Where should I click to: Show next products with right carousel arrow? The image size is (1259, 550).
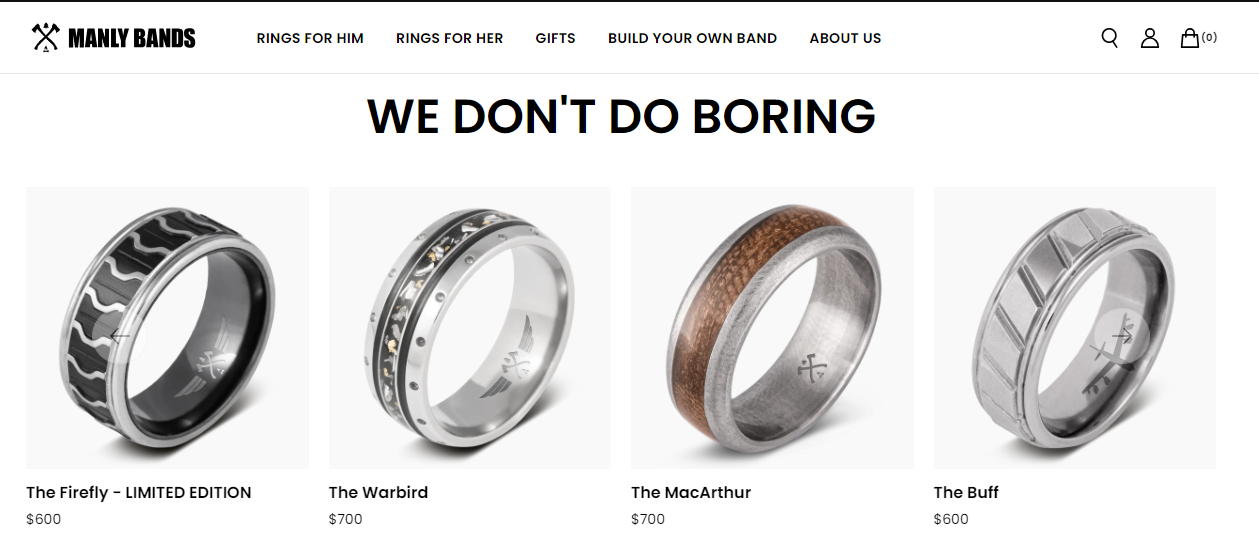1121,336
